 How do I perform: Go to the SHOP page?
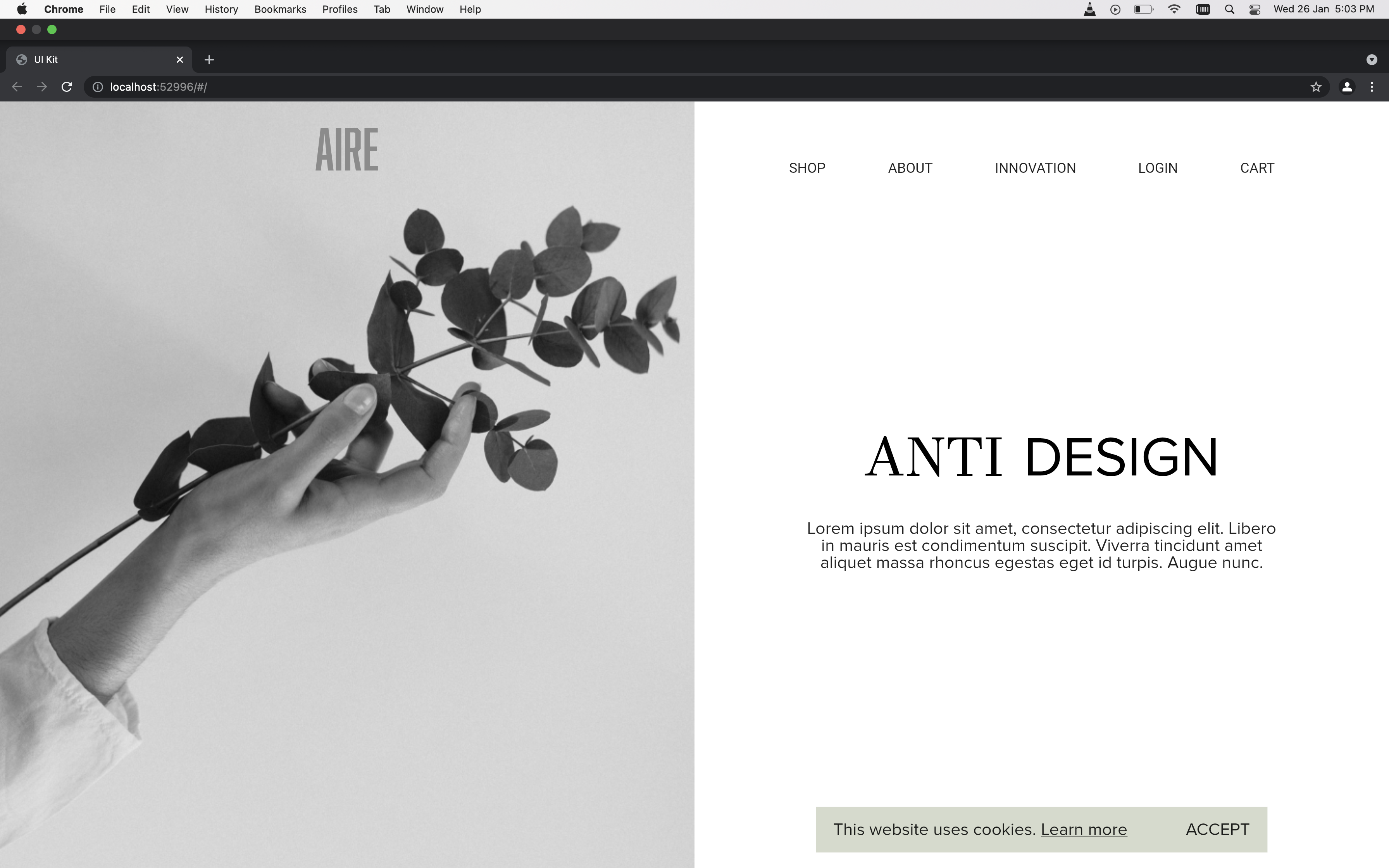(807, 168)
